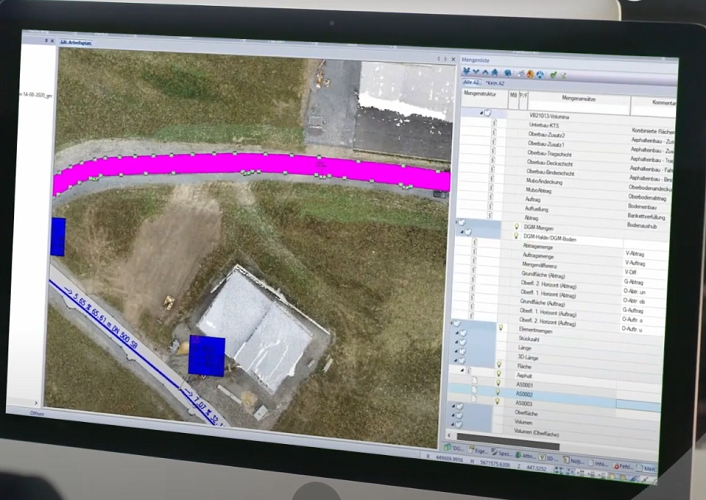Click the orange flame icon in Mengenliste toolbar
Screen dimensions: 706x500
pyautogui.click(x=530, y=74)
